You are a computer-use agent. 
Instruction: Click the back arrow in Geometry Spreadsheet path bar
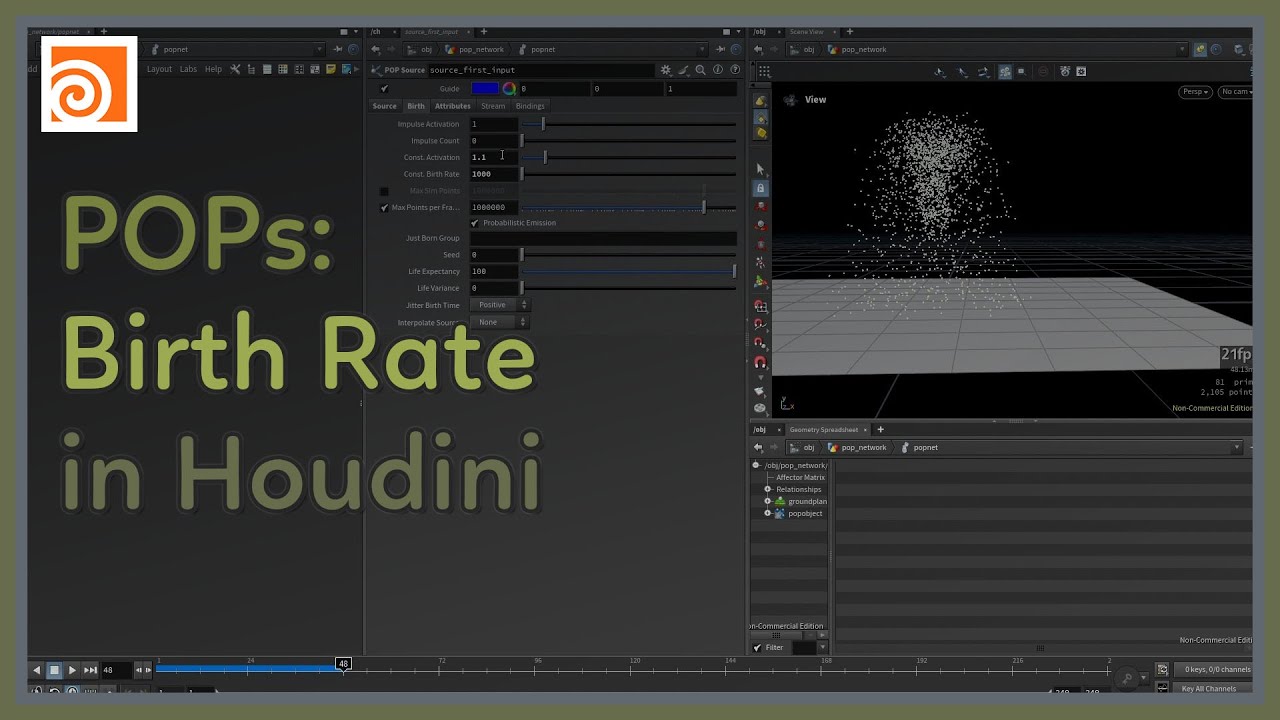758,447
